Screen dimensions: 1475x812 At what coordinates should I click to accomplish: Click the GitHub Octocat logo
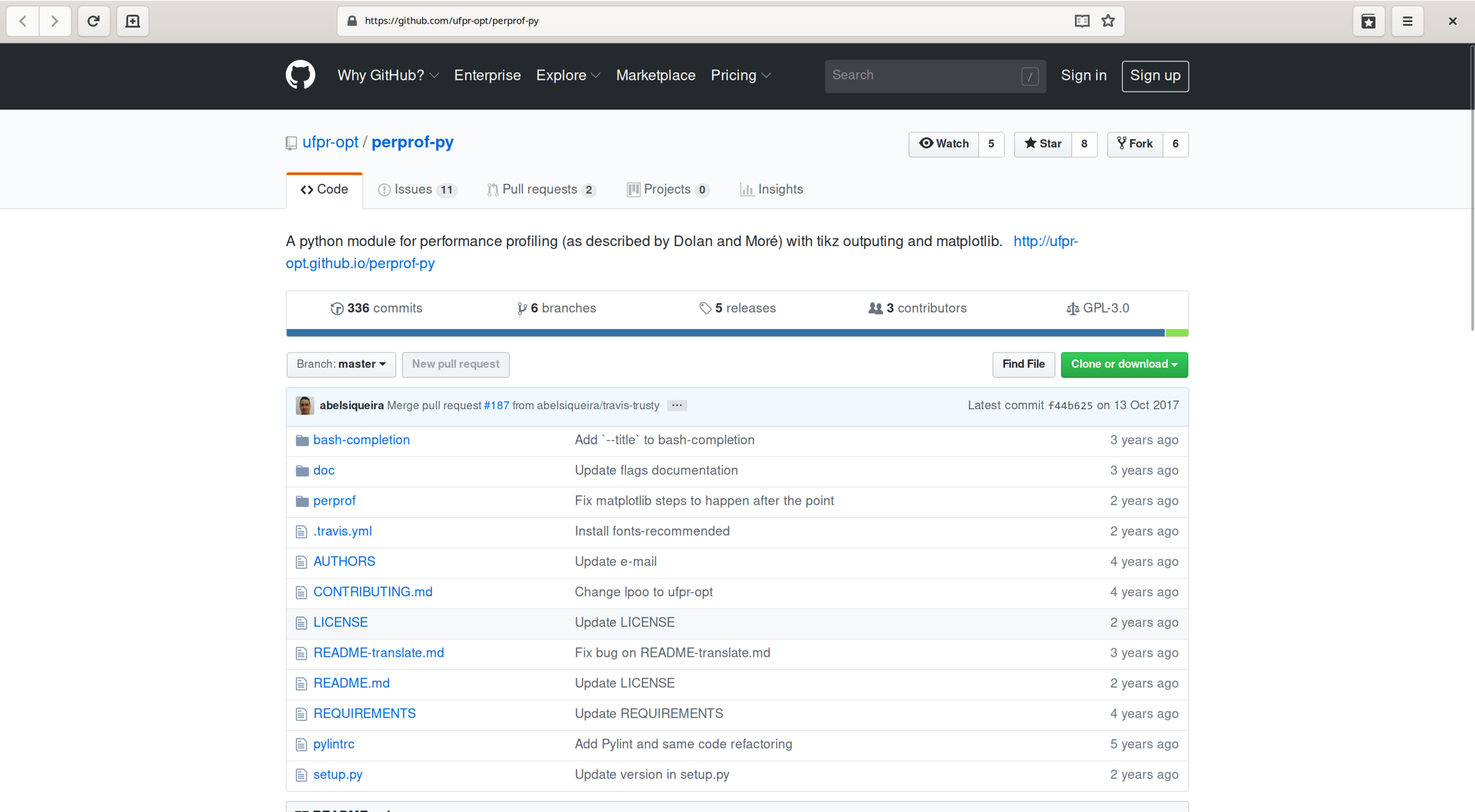(300, 75)
